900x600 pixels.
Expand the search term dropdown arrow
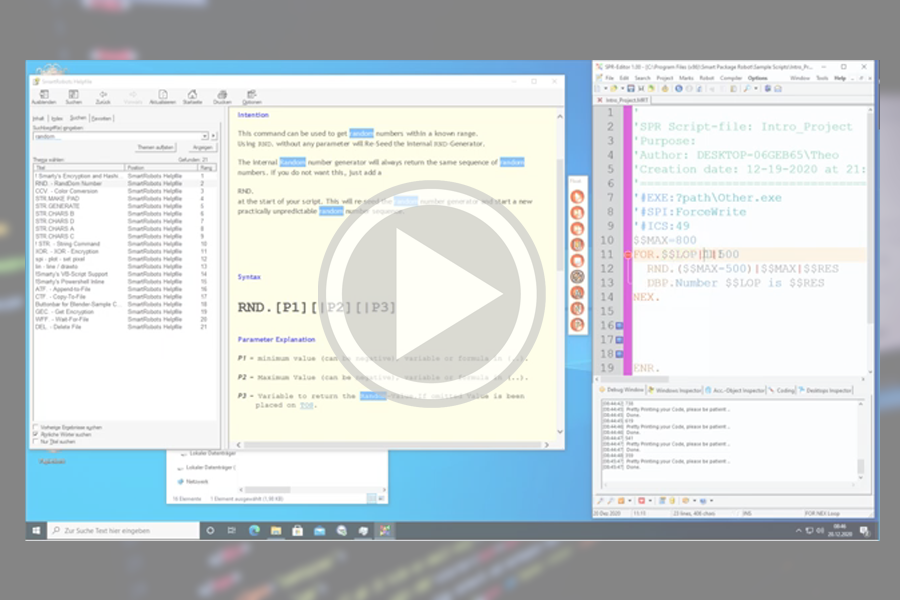[x=204, y=136]
